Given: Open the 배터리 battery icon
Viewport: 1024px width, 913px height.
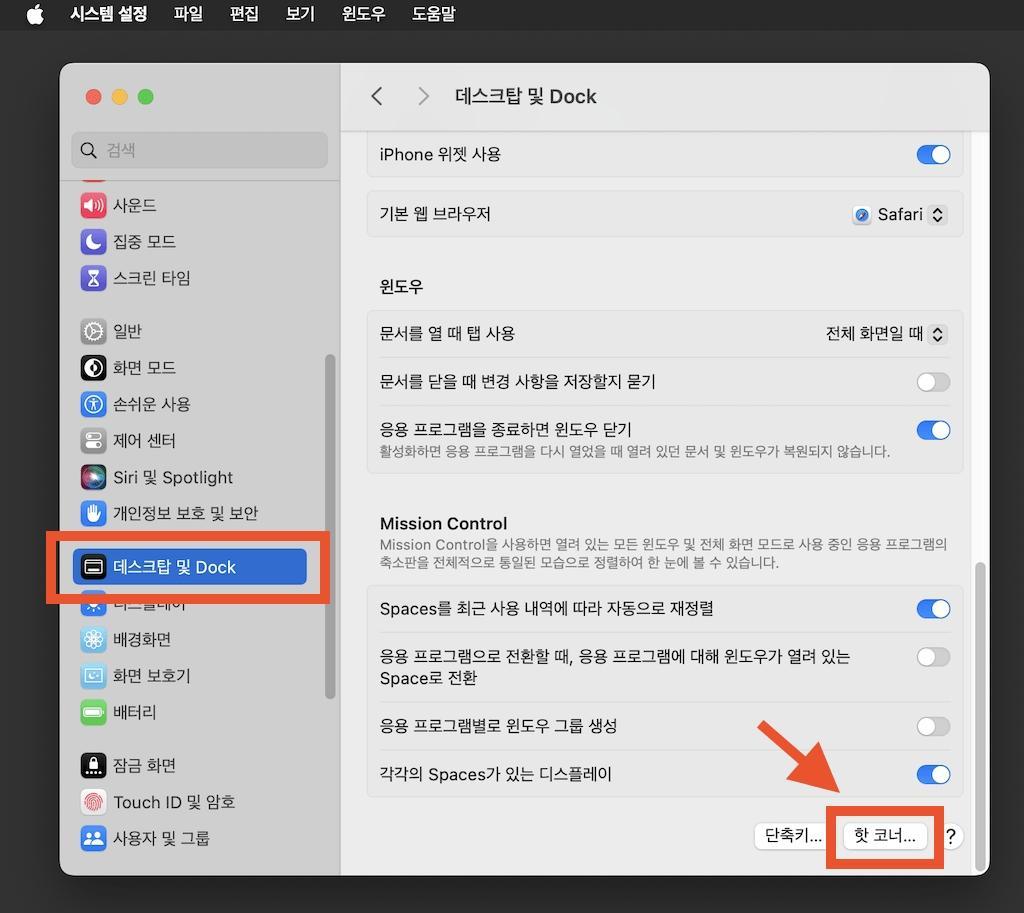Looking at the screenshot, I should pos(93,712).
